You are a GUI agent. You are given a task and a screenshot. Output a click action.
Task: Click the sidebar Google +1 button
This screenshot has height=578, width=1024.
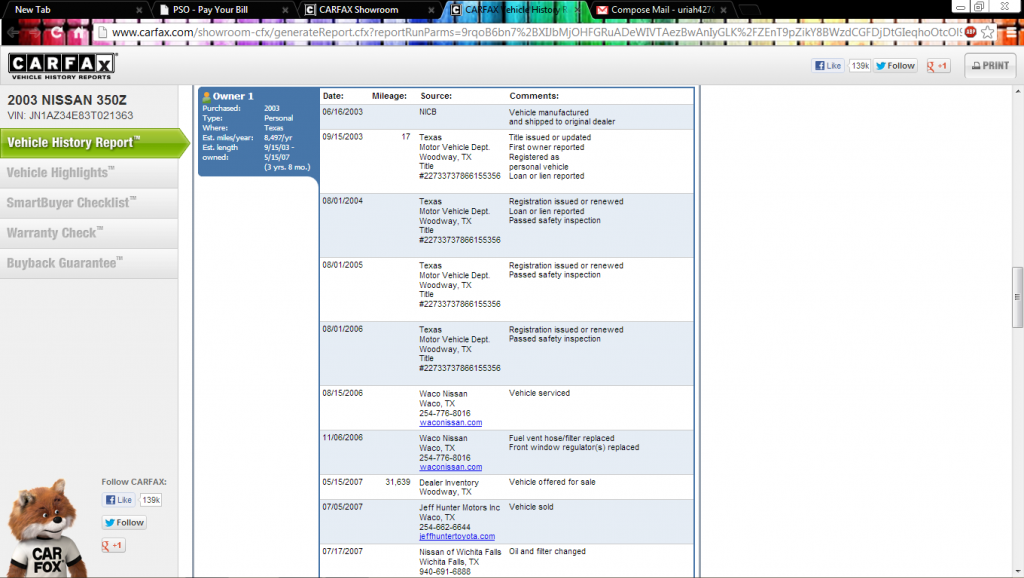pyautogui.click(x=113, y=545)
